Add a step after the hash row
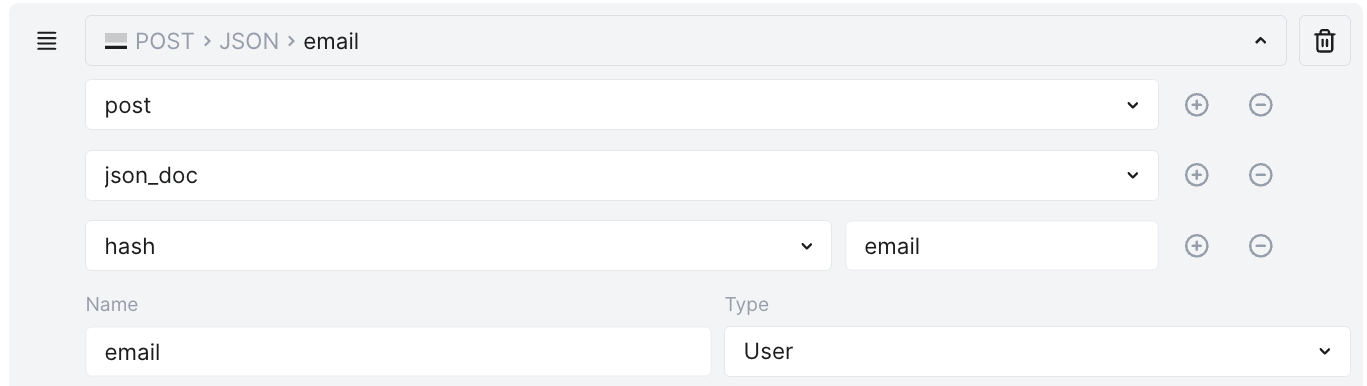Image resolution: width=1367 pixels, height=386 pixels. [1196, 246]
